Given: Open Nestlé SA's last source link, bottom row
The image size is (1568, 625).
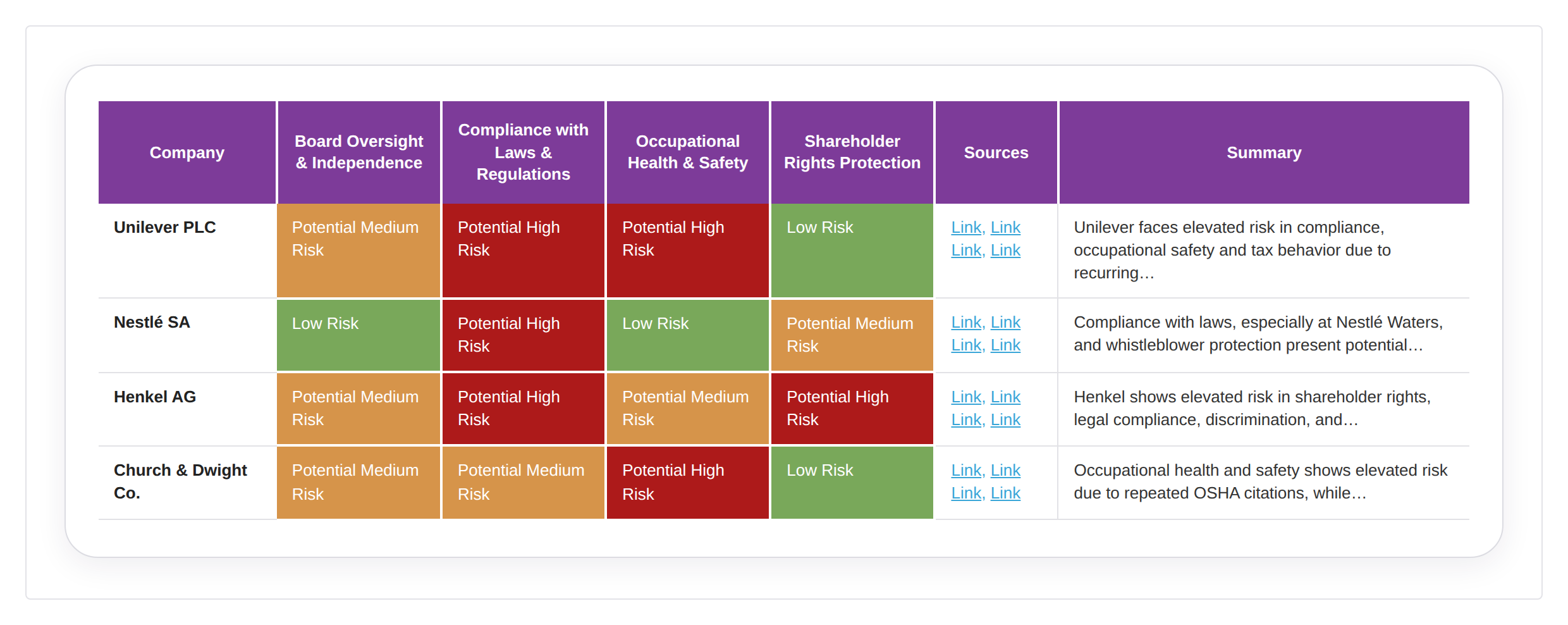Looking at the screenshot, I should click(1005, 345).
